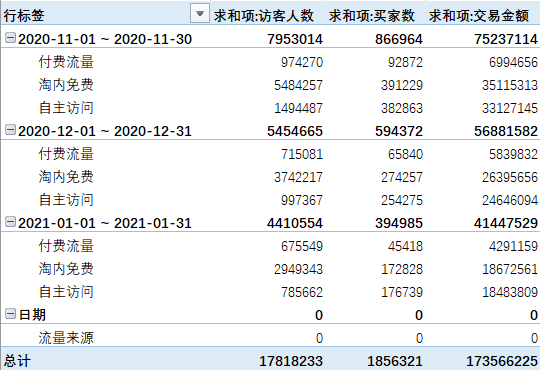The image size is (540, 370).
Task: Click 付费流量 row under November 2020
Action: point(66,62)
